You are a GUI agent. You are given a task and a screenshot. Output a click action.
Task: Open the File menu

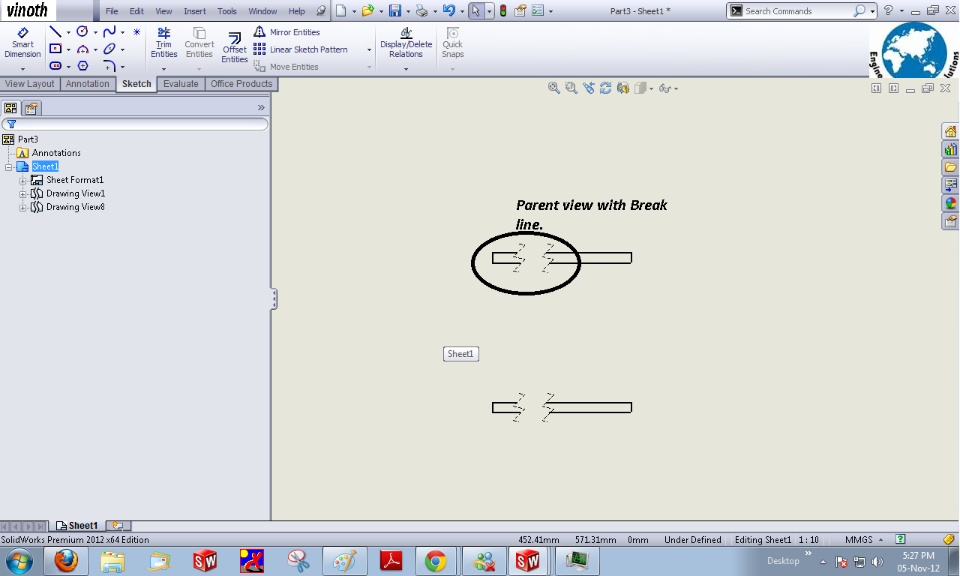[111, 11]
